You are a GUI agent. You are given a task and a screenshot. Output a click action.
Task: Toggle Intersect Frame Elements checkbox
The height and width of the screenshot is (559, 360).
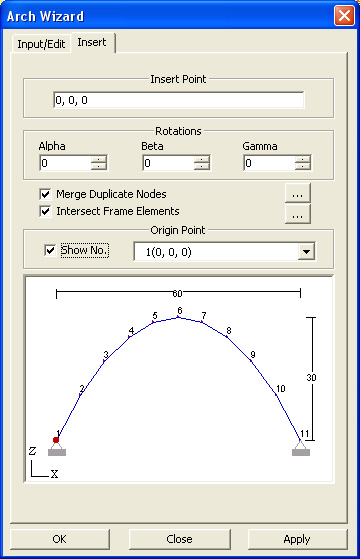click(x=45, y=211)
